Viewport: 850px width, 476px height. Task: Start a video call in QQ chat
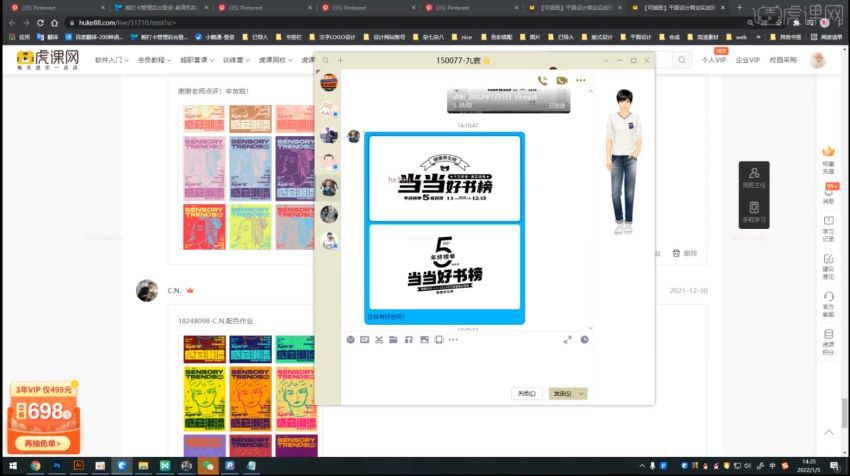click(x=562, y=80)
